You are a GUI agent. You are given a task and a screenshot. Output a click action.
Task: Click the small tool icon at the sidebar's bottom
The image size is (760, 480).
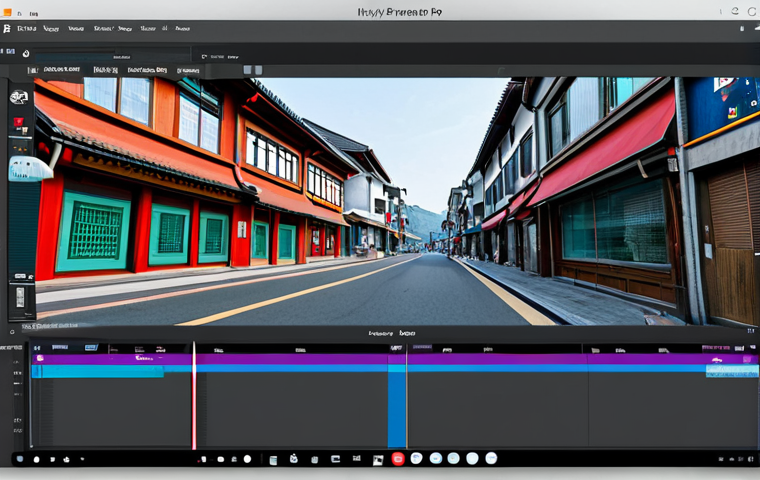point(20,297)
